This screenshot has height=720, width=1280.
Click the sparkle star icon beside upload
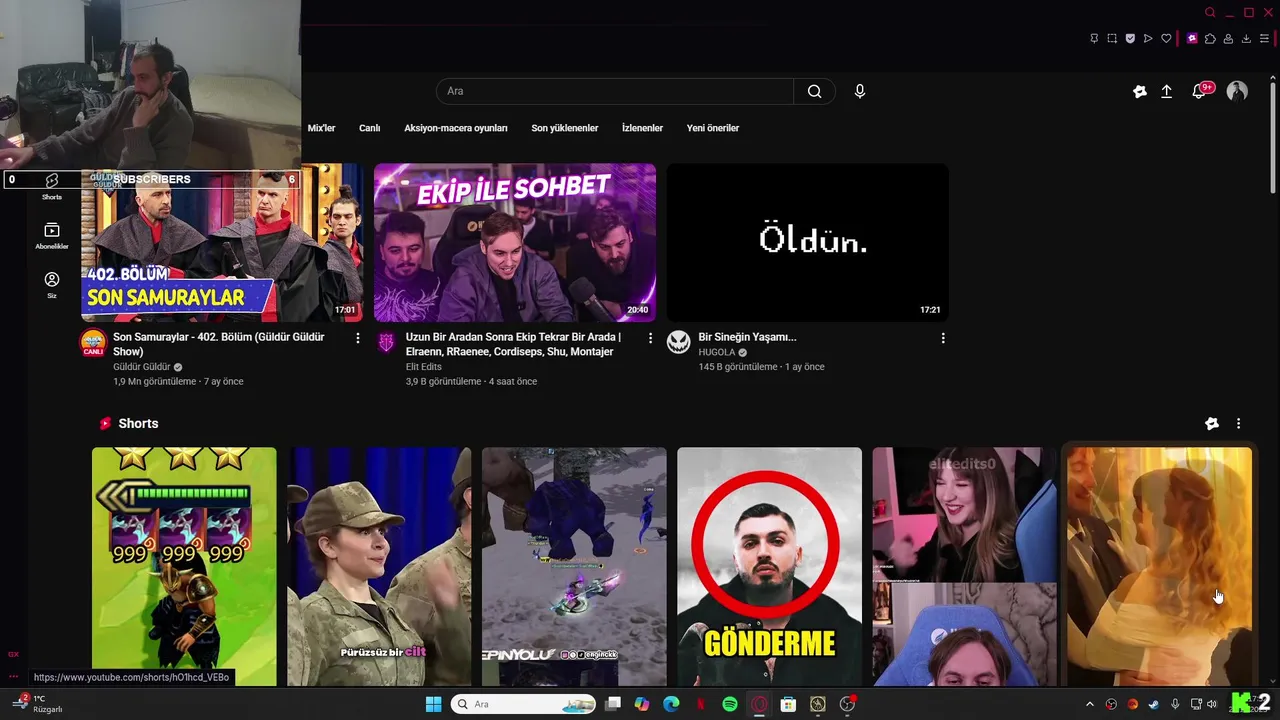pos(1140,91)
